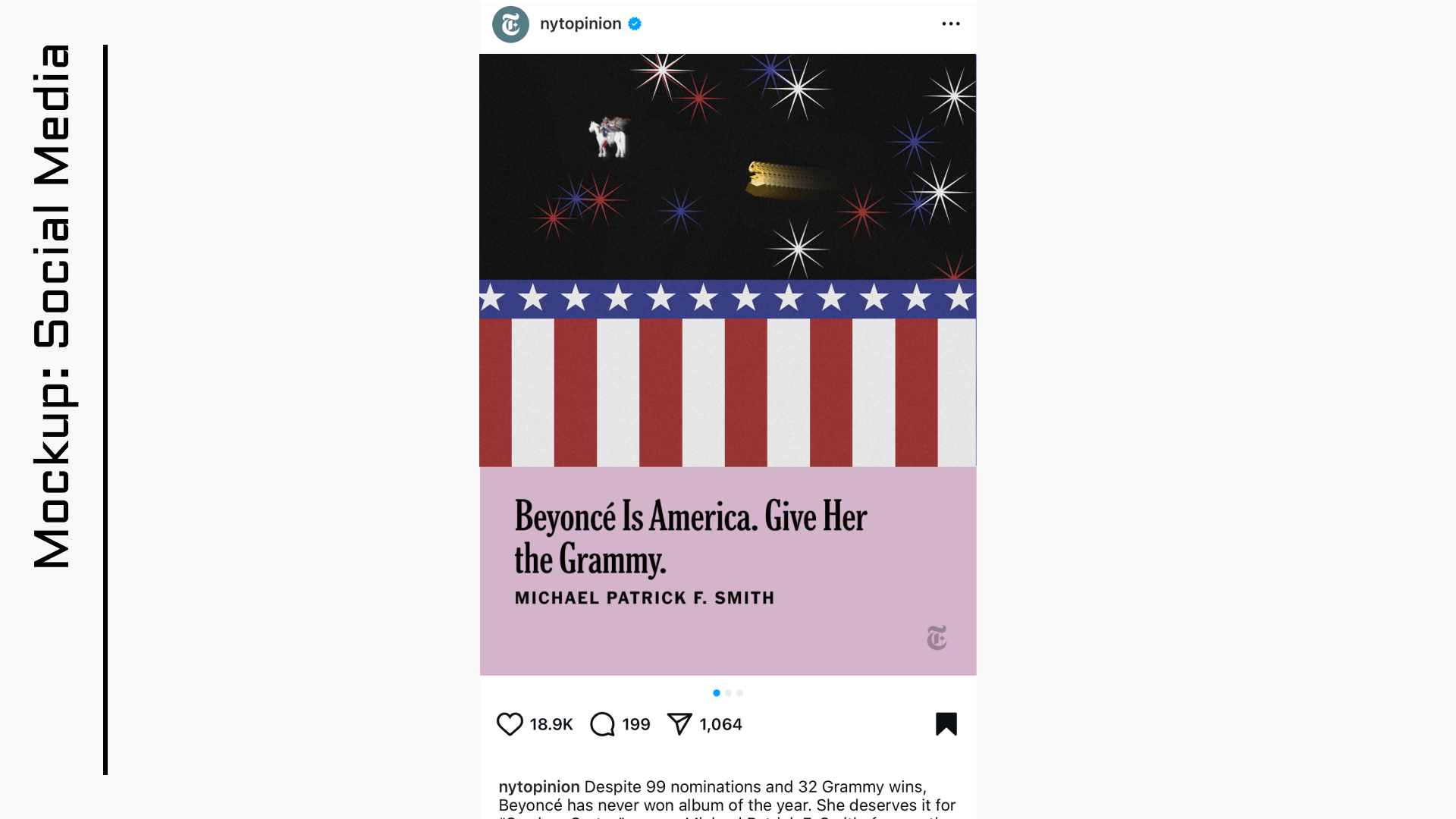Share post with paper plane icon
The height and width of the screenshot is (819, 1456).
pos(679,724)
